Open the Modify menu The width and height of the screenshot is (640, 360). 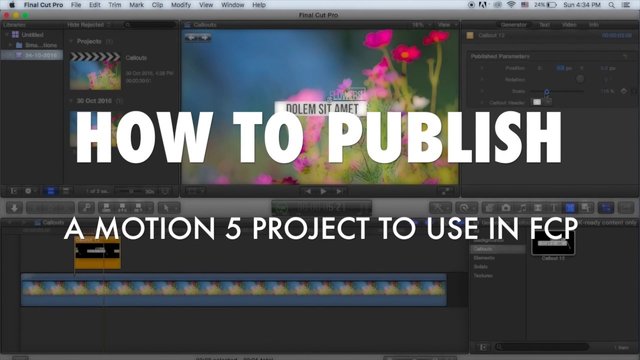click(x=181, y=5)
